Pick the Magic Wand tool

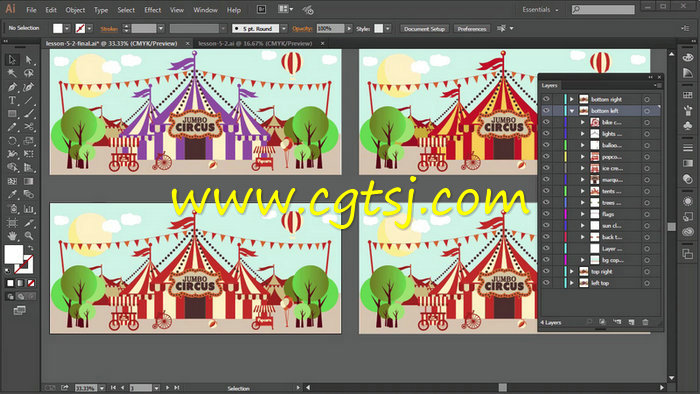12,73
